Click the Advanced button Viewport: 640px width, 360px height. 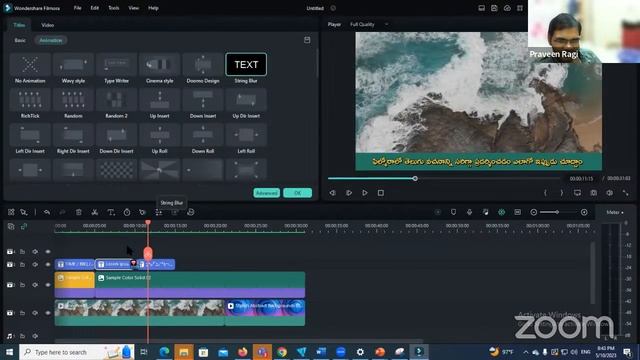click(x=267, y=193)
